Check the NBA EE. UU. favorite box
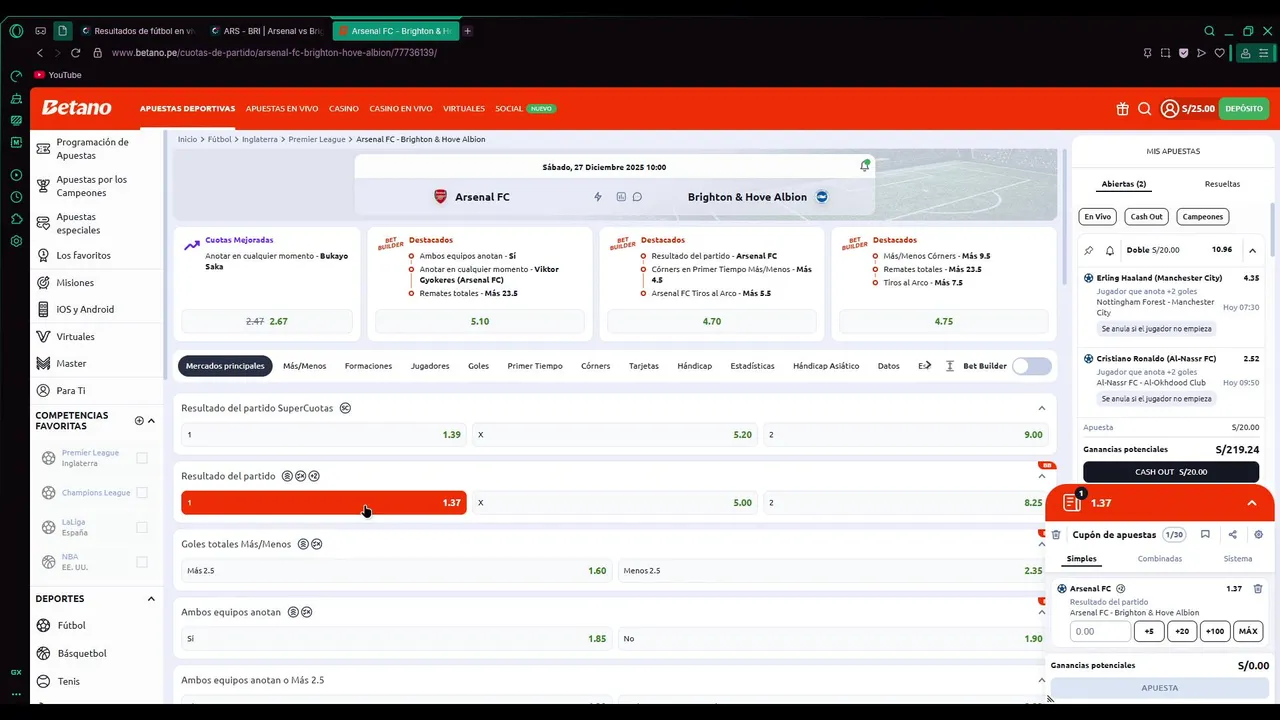The width and height of the screenshot is (1280, 720). point(142,562)
